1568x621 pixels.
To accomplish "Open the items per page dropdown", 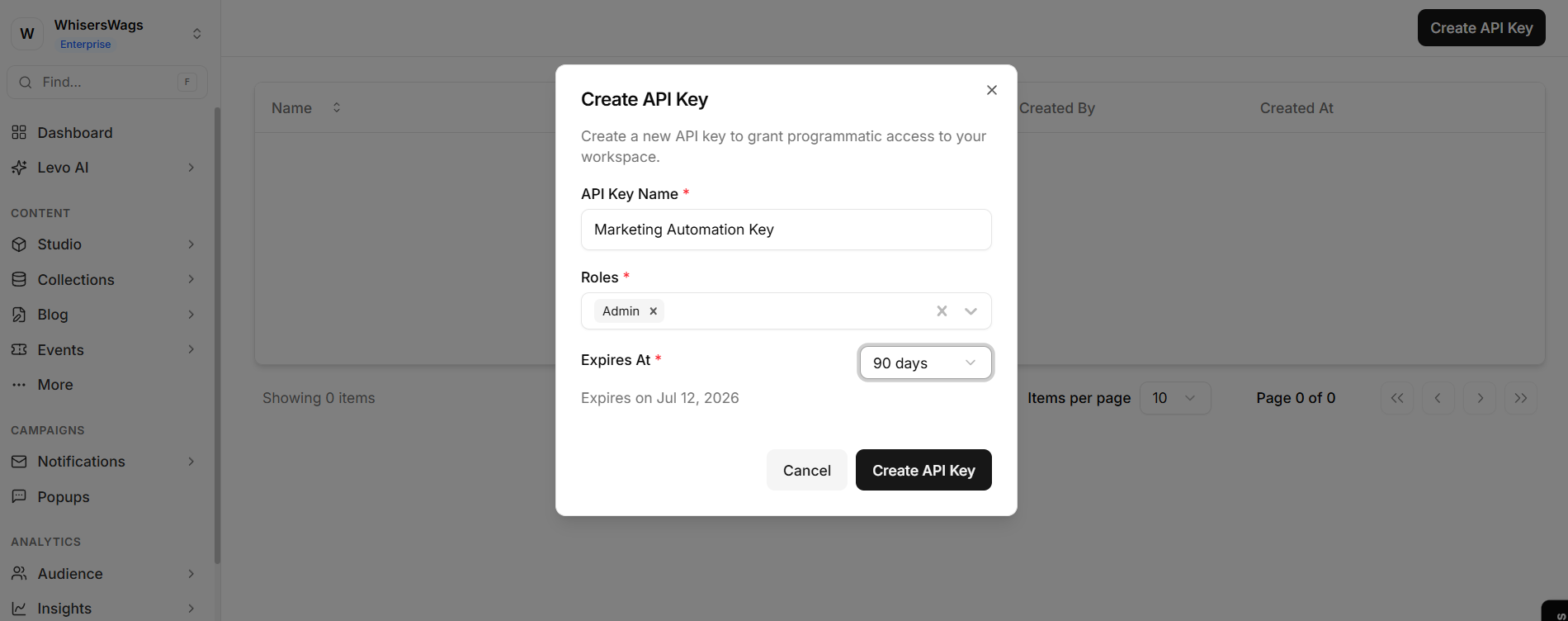I will click(1175, 398).
